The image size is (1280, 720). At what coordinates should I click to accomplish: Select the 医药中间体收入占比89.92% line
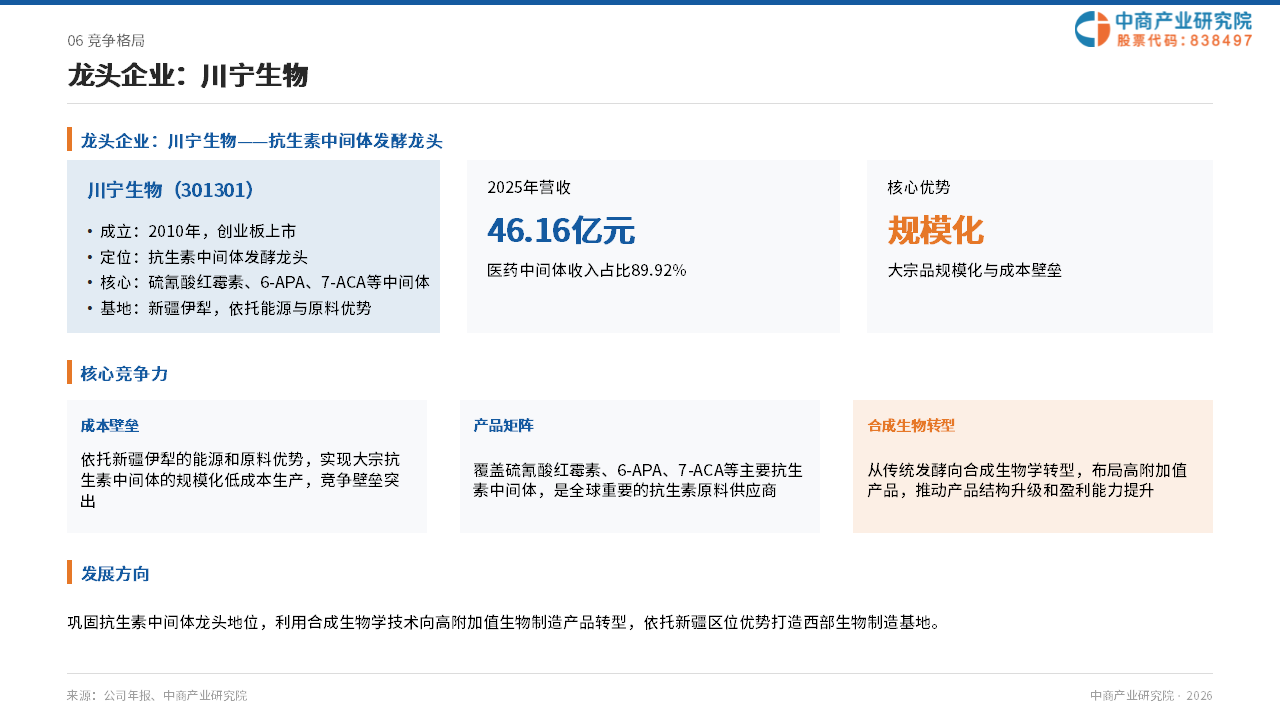click(587, 270)
